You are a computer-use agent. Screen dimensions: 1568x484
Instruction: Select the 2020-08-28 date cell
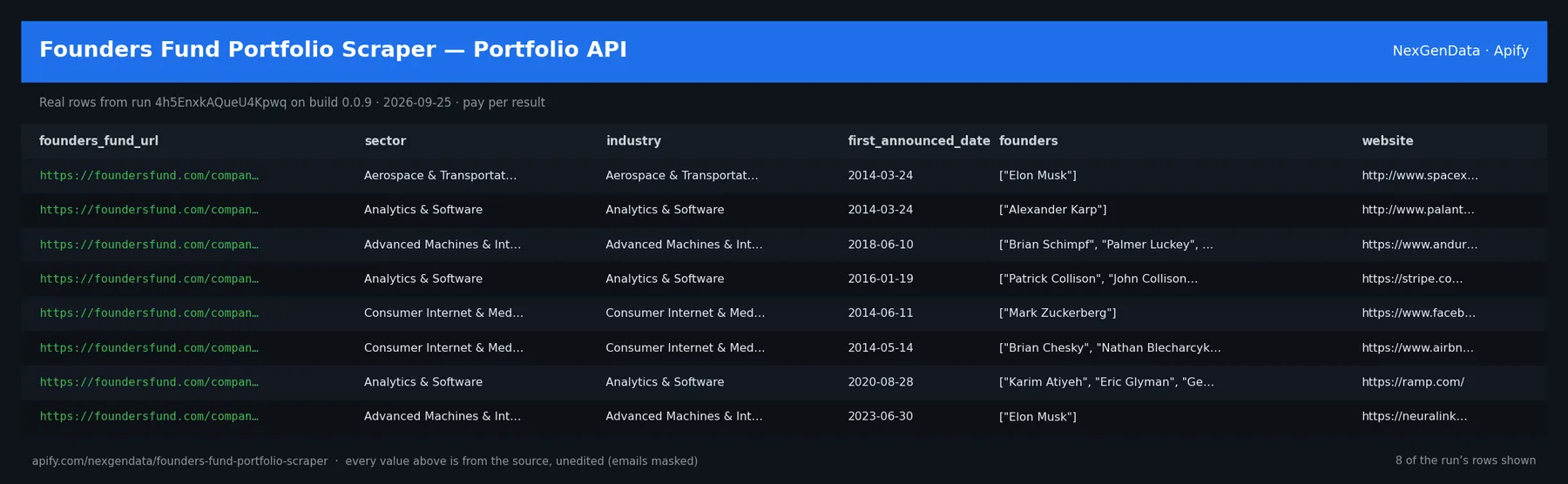point(881,382)
